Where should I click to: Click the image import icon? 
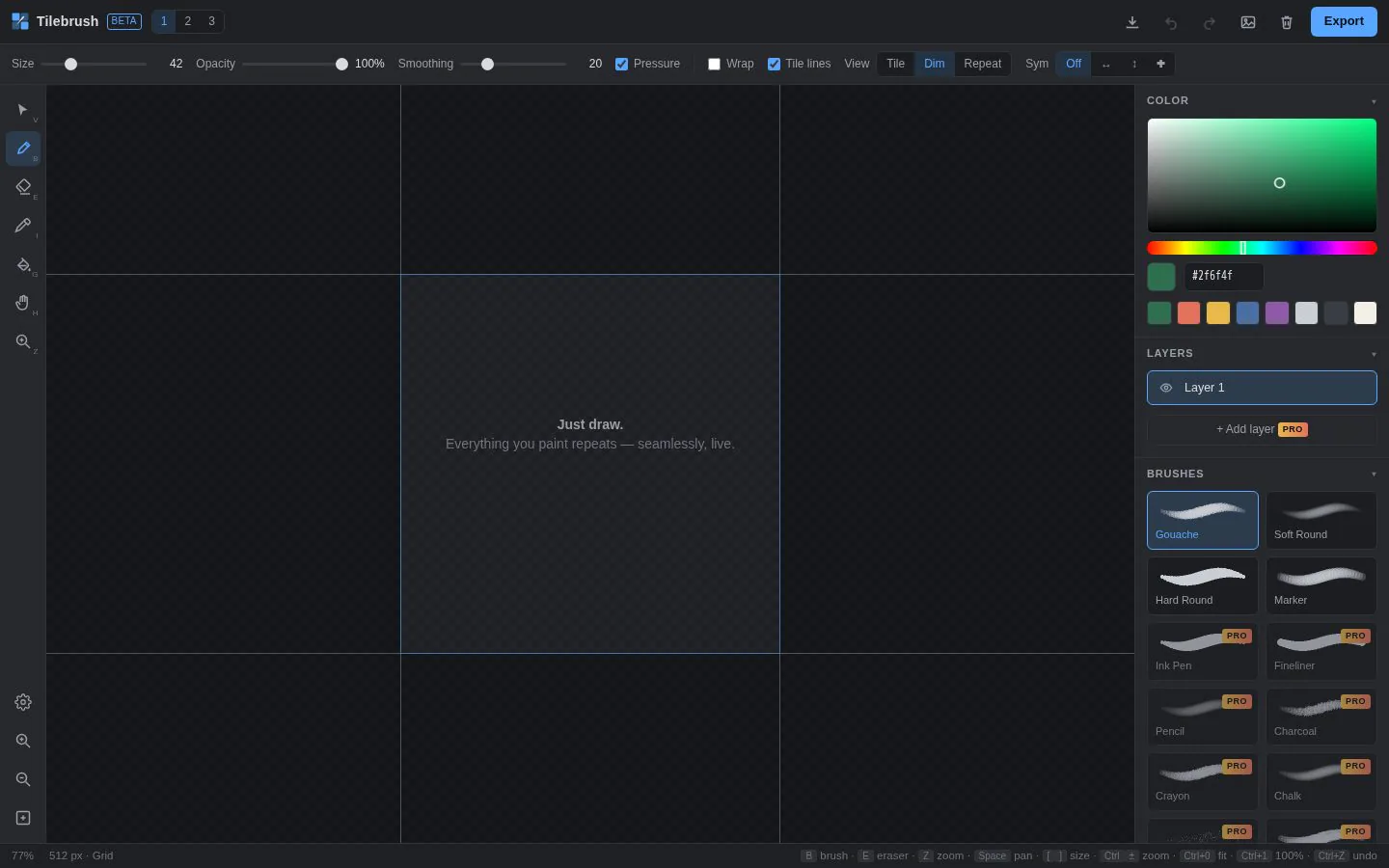[x=1248, y=22]
